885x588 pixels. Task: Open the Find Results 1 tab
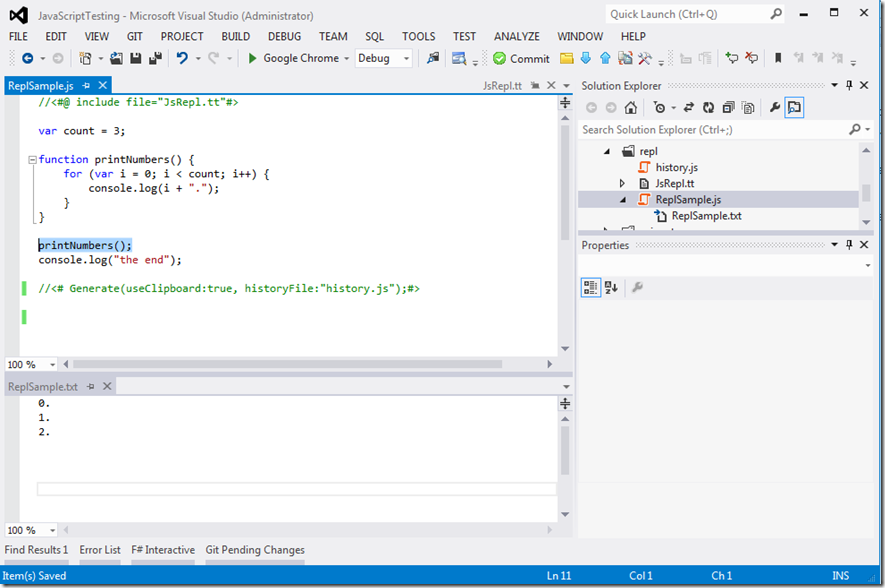(x=36, y=550)
